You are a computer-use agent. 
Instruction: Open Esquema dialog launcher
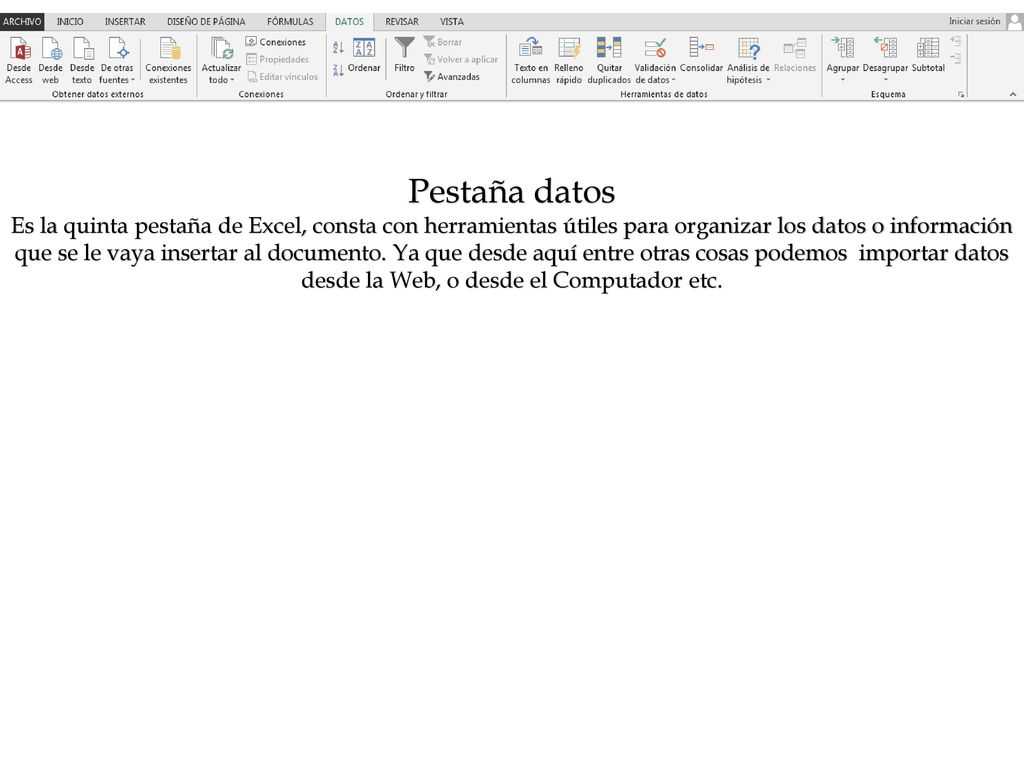pyautogui.click(x=961, y=95)
